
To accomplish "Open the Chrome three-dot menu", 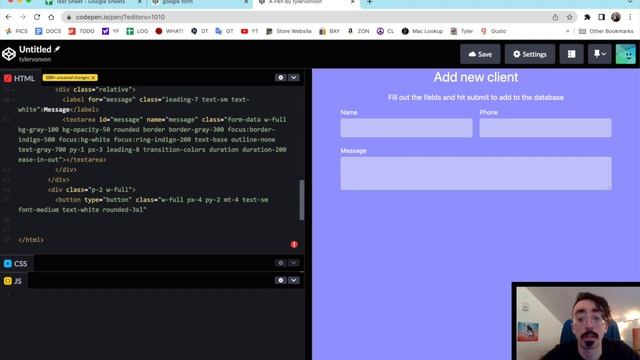I will tap(631, 17).
